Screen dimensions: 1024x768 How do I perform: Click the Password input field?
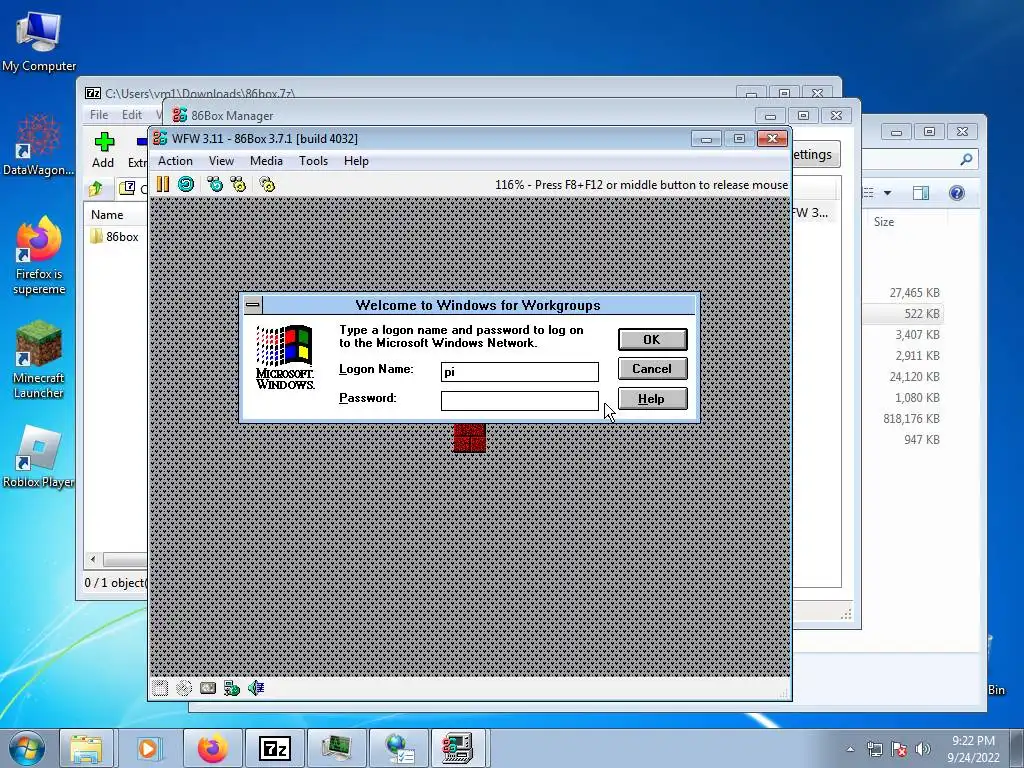[520, 400]
